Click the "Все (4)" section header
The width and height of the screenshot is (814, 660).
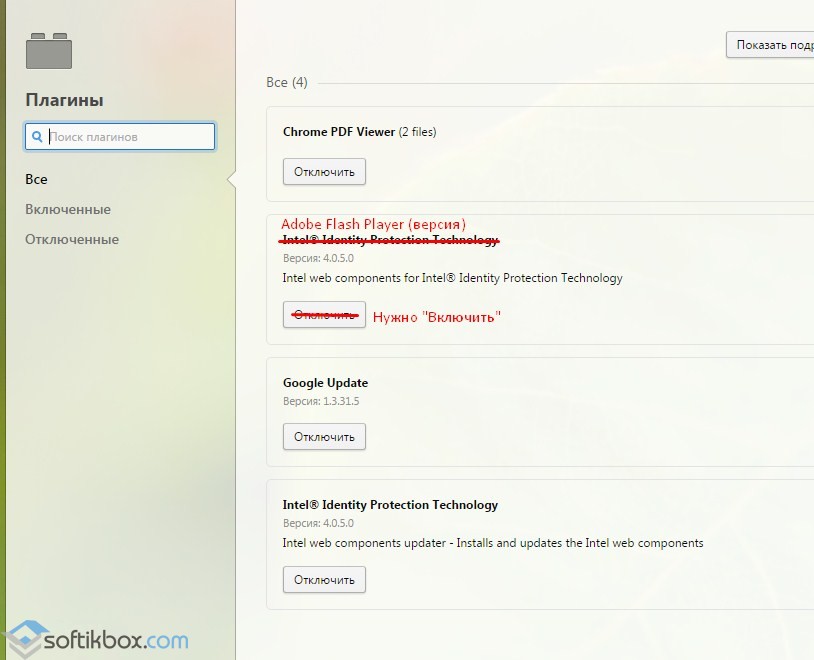[x=287, y=83]
